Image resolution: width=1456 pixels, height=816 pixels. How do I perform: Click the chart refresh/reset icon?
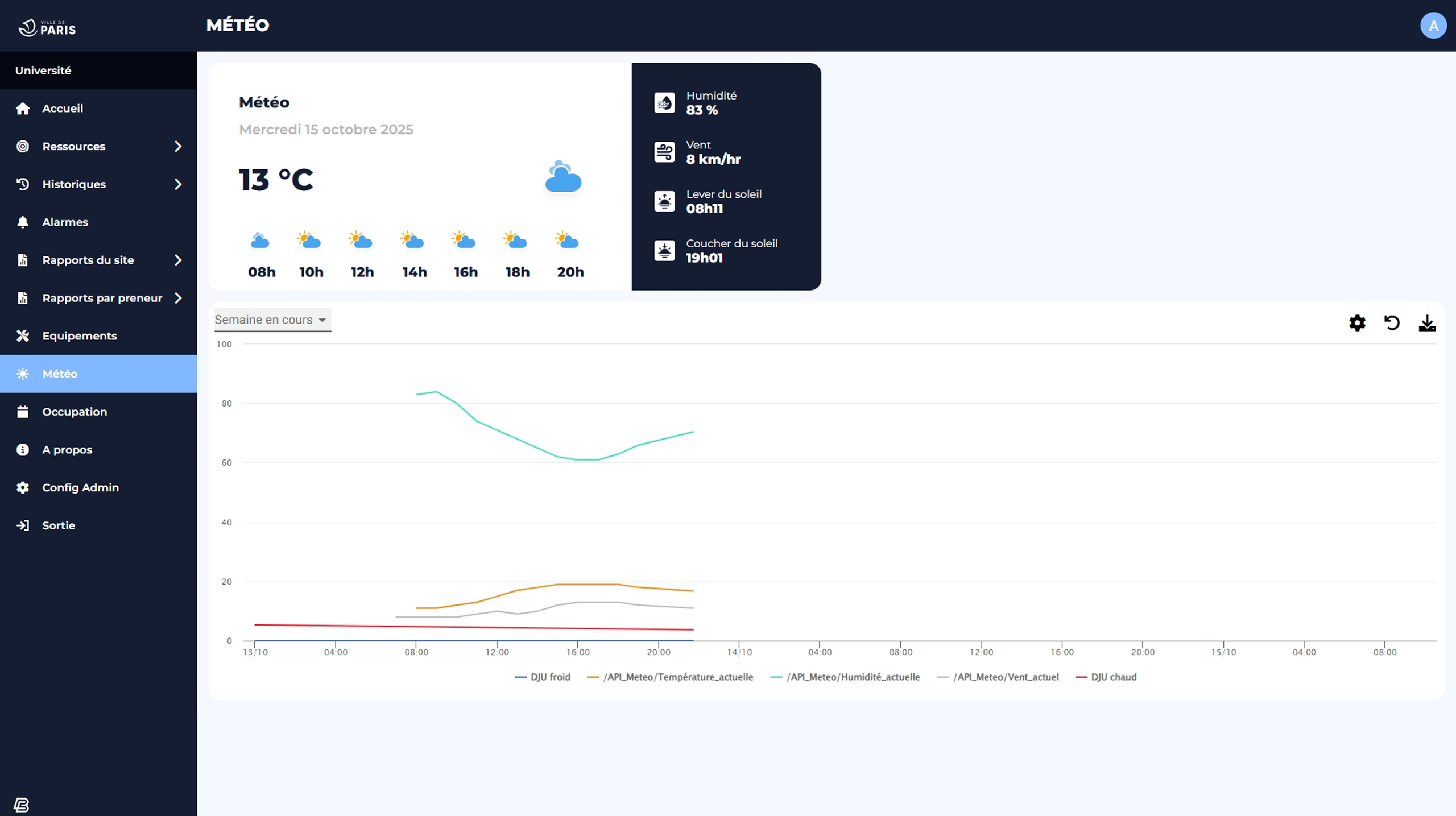(1392, 323)
